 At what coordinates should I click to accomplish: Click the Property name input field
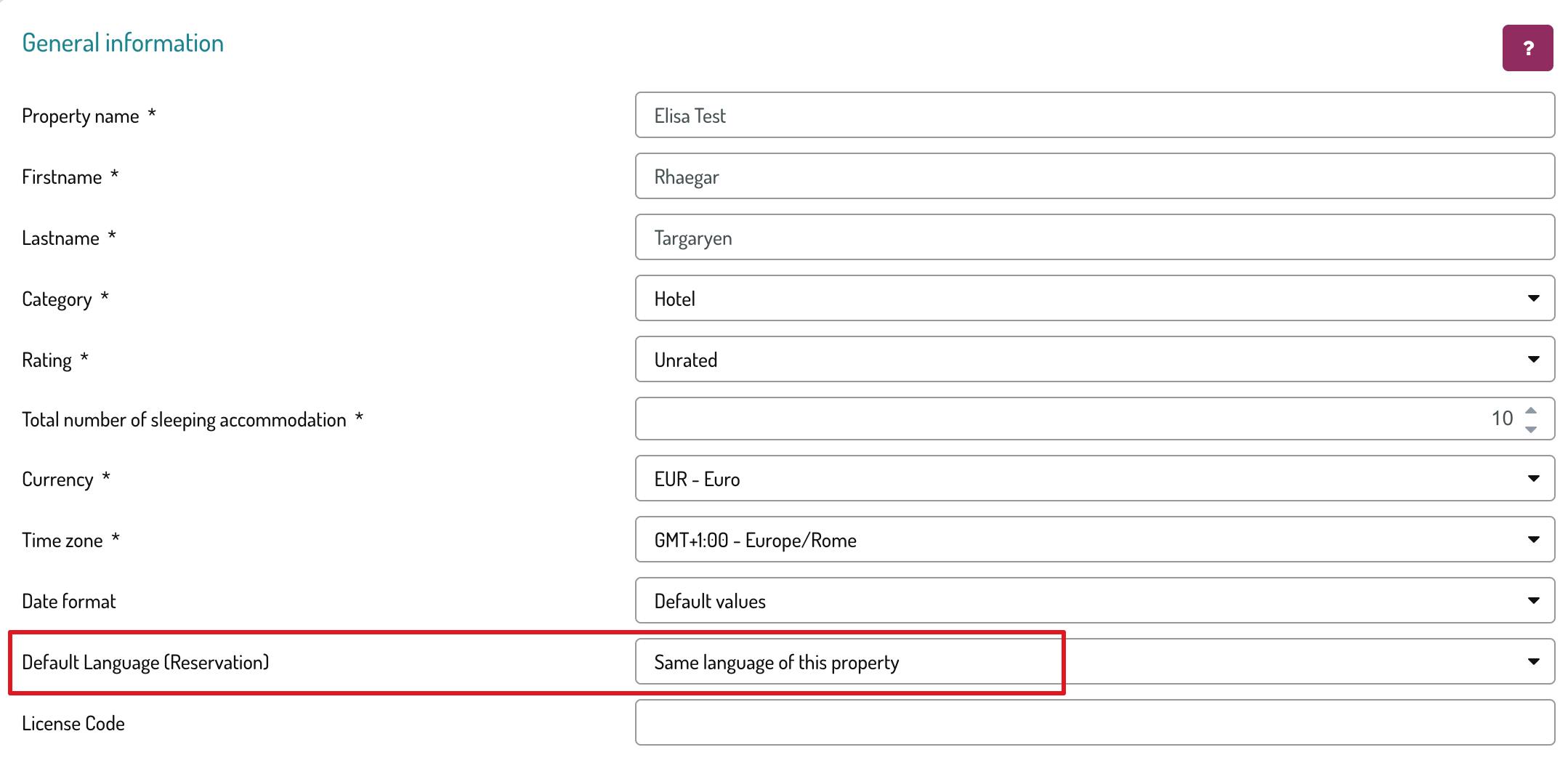click(1094, 116)
